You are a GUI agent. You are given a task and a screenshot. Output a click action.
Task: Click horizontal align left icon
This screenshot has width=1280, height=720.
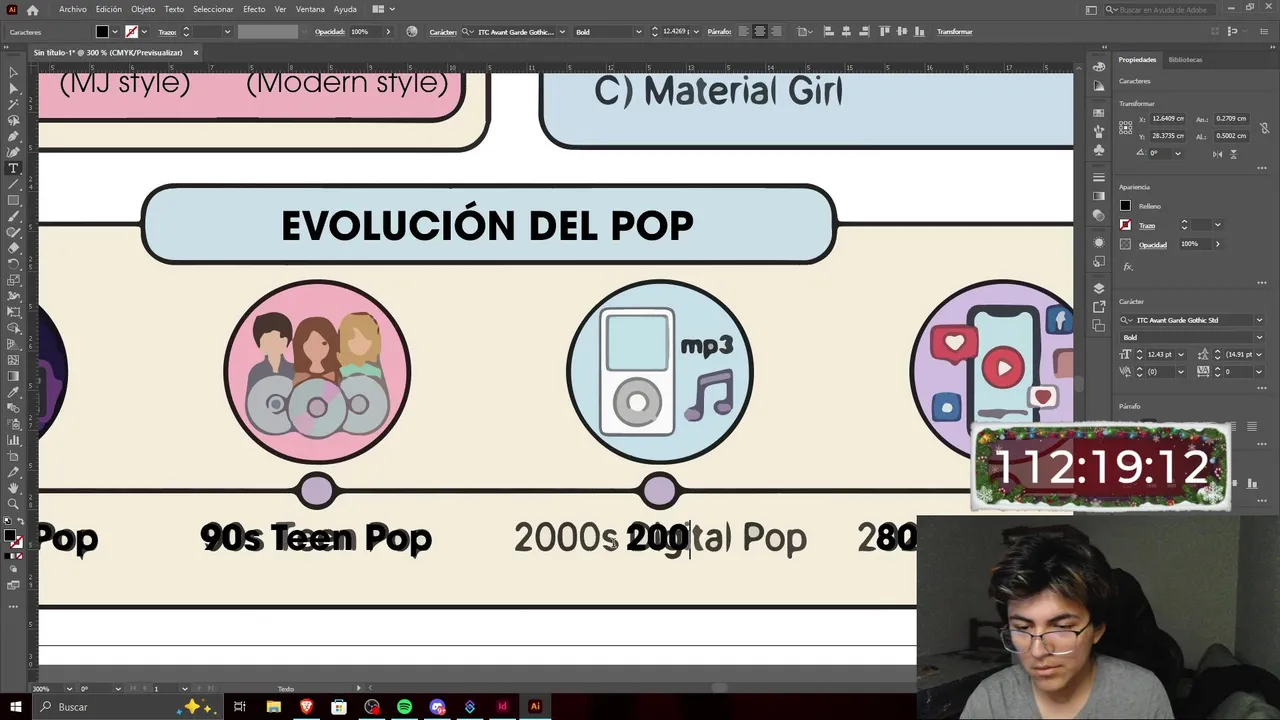coord(829,32)
